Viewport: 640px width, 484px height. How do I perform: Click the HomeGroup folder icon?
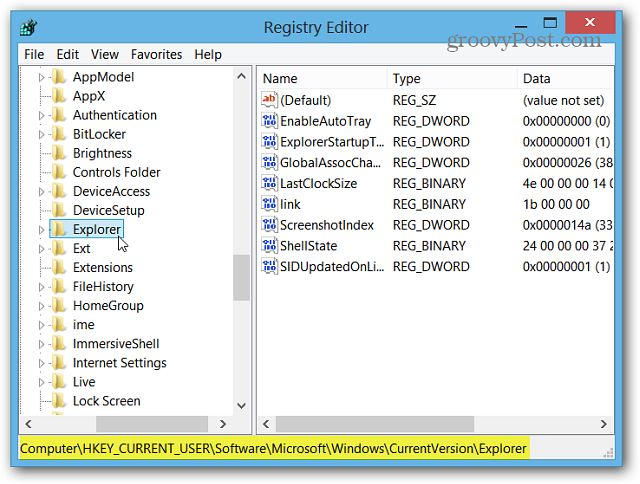[x=60, y=305]
